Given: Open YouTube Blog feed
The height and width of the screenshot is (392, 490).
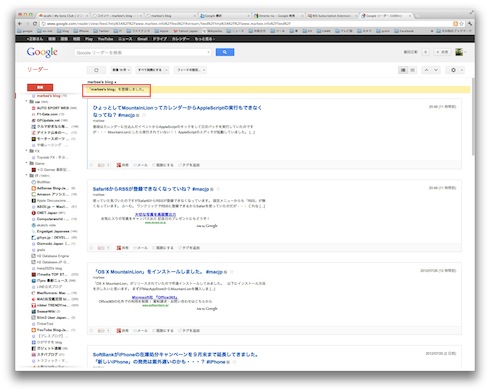Looking at the screenshot, I should pyautogui.click(x=53, y=330).
